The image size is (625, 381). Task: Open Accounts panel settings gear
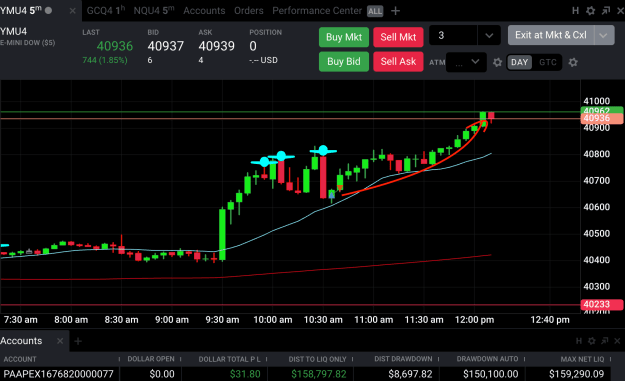pyautogui.click(x=592, y=341)
